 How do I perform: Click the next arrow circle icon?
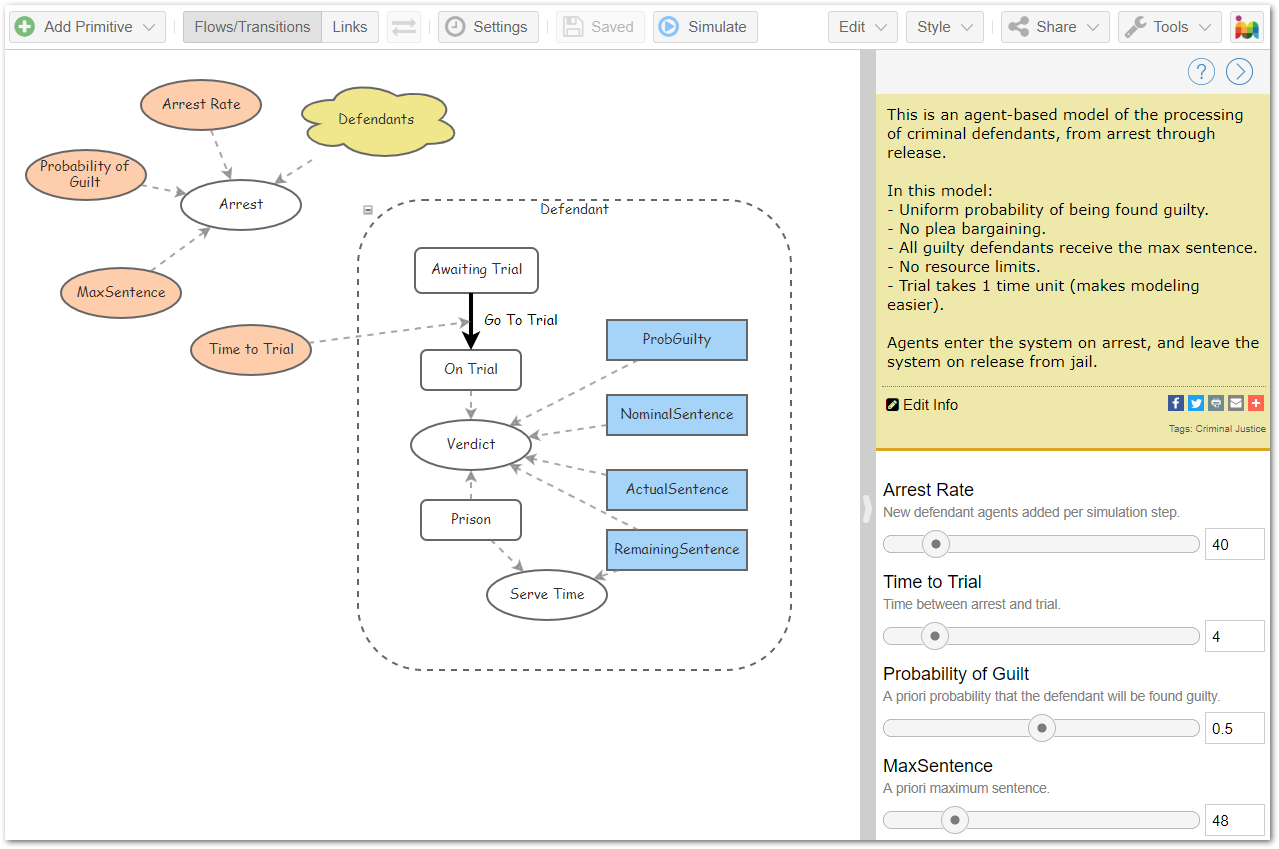(1239, 72)
